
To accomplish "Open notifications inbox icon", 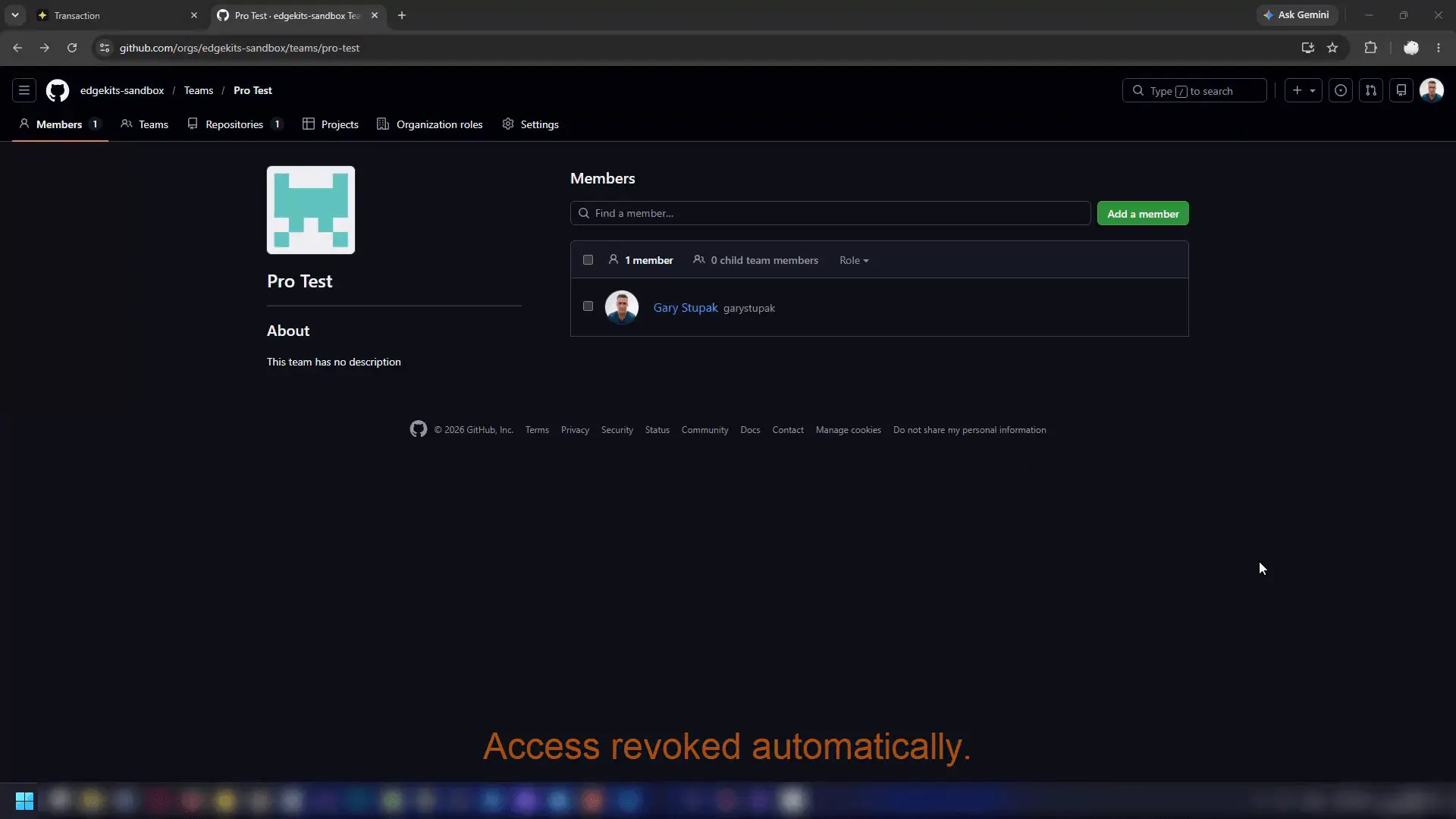I will pyautogui.click(x=1401, y=90).
